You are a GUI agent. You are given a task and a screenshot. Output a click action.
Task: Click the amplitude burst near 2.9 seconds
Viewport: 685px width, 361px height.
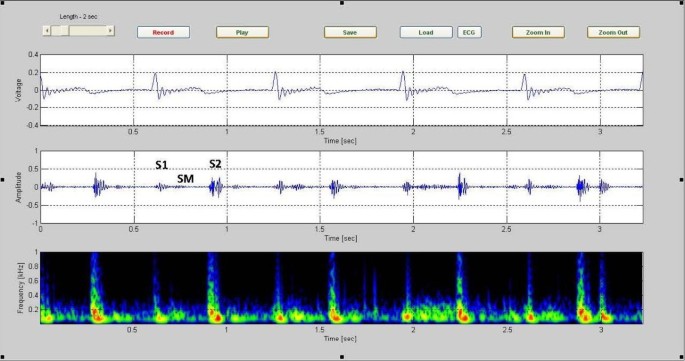click(581, 187)
